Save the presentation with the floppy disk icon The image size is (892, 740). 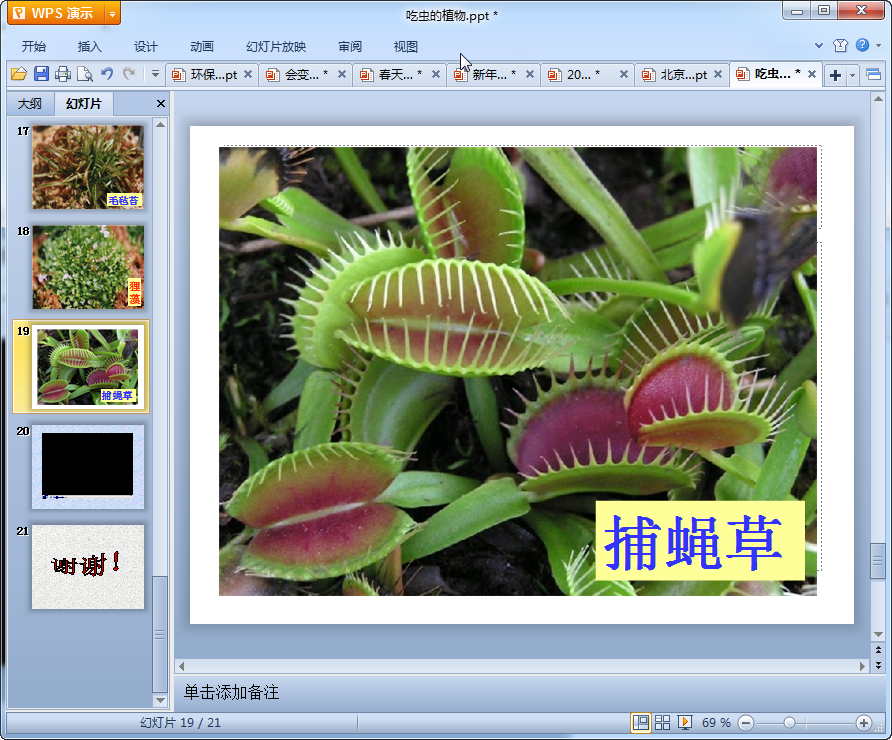41,74
